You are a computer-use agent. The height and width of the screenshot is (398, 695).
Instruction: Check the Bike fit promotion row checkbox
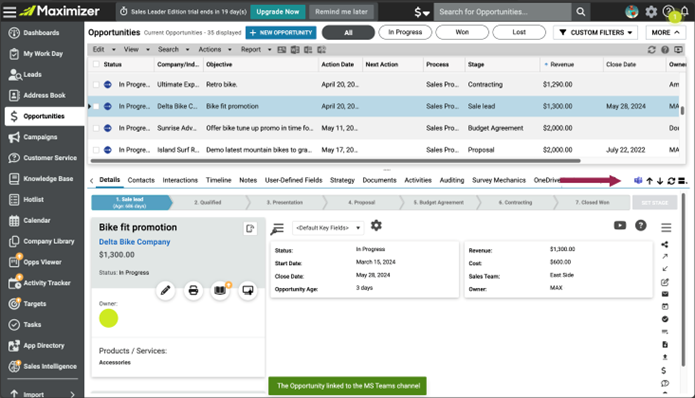tap(96, 106)
